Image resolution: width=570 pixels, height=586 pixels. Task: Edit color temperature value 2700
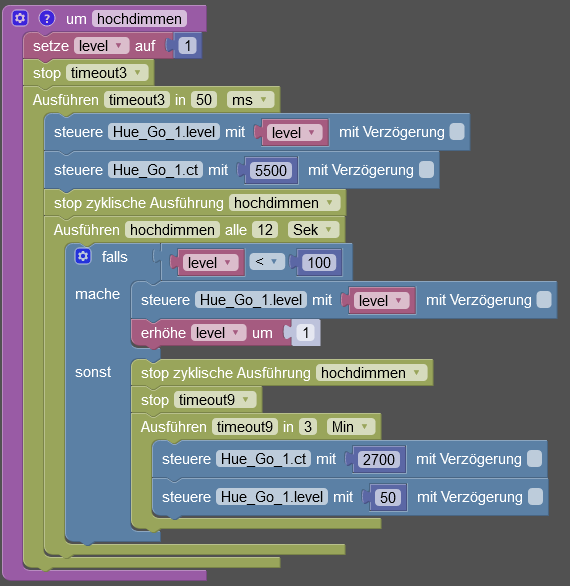click(379, 460)
